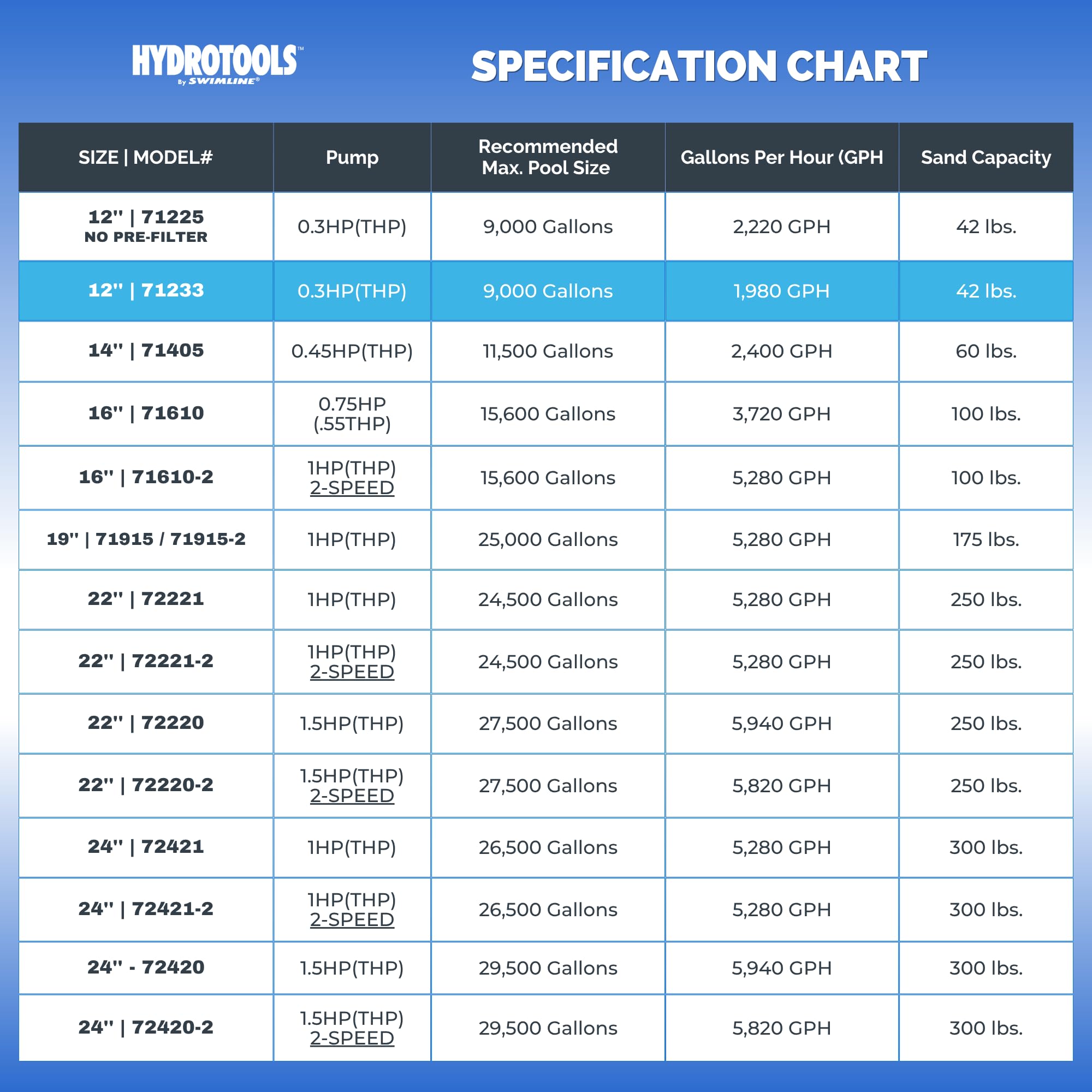The height and width of the screenshot is (1092, 1092).
Task: Click the 12" | 71225 No Pre-Filter cell
Action: (146, 226)
